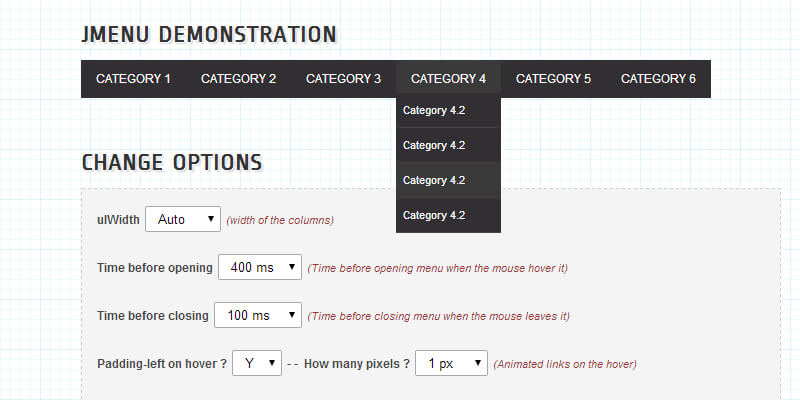Click the Category 3 menu tab
The width and height of the screenshot is (800, 400).
coord(343,79)
